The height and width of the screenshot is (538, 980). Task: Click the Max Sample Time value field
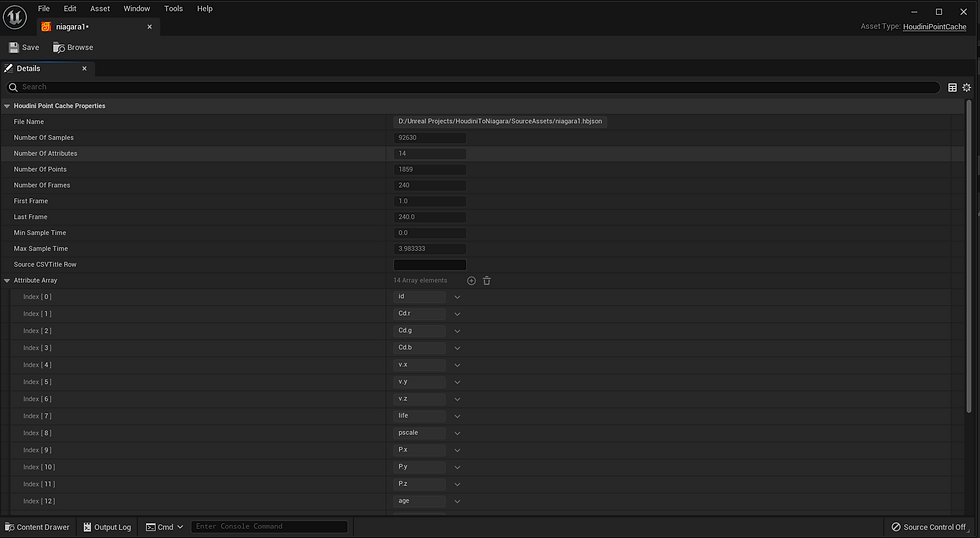(430, 249)
